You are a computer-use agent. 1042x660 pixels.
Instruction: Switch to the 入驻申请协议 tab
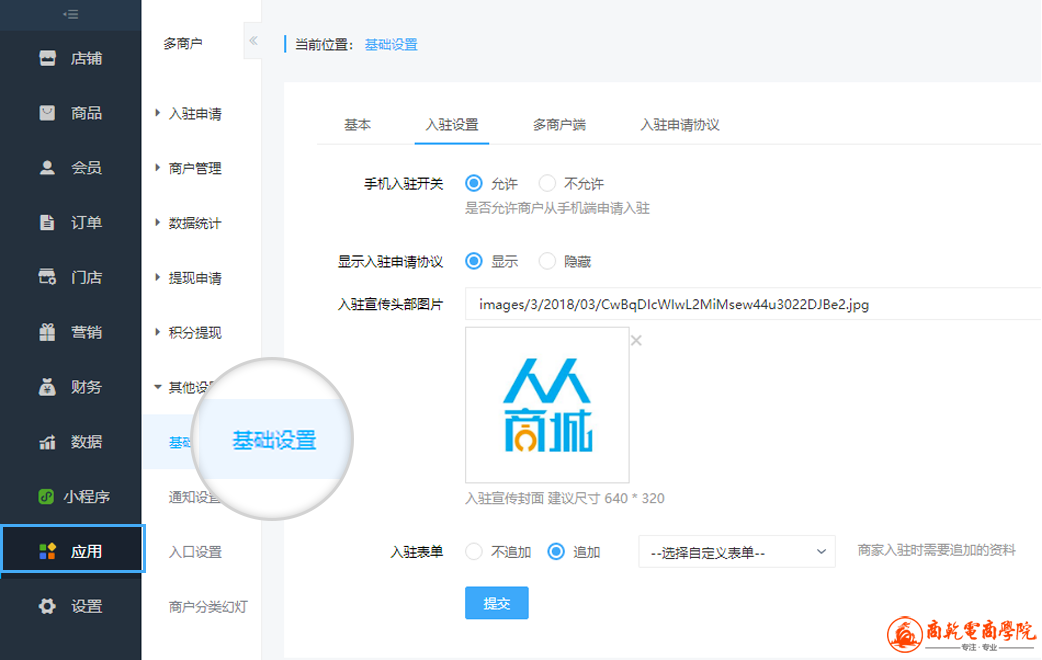[680, 125]
